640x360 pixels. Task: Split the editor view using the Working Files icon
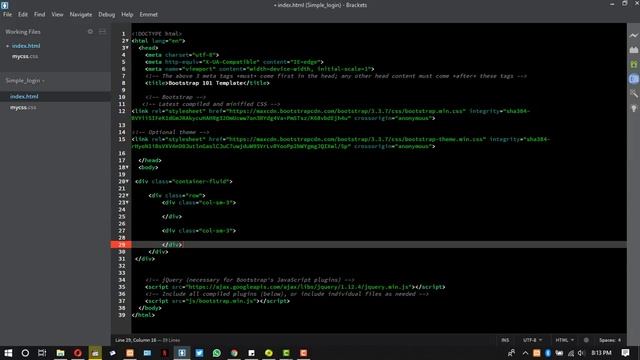click(x=102, y=31)
